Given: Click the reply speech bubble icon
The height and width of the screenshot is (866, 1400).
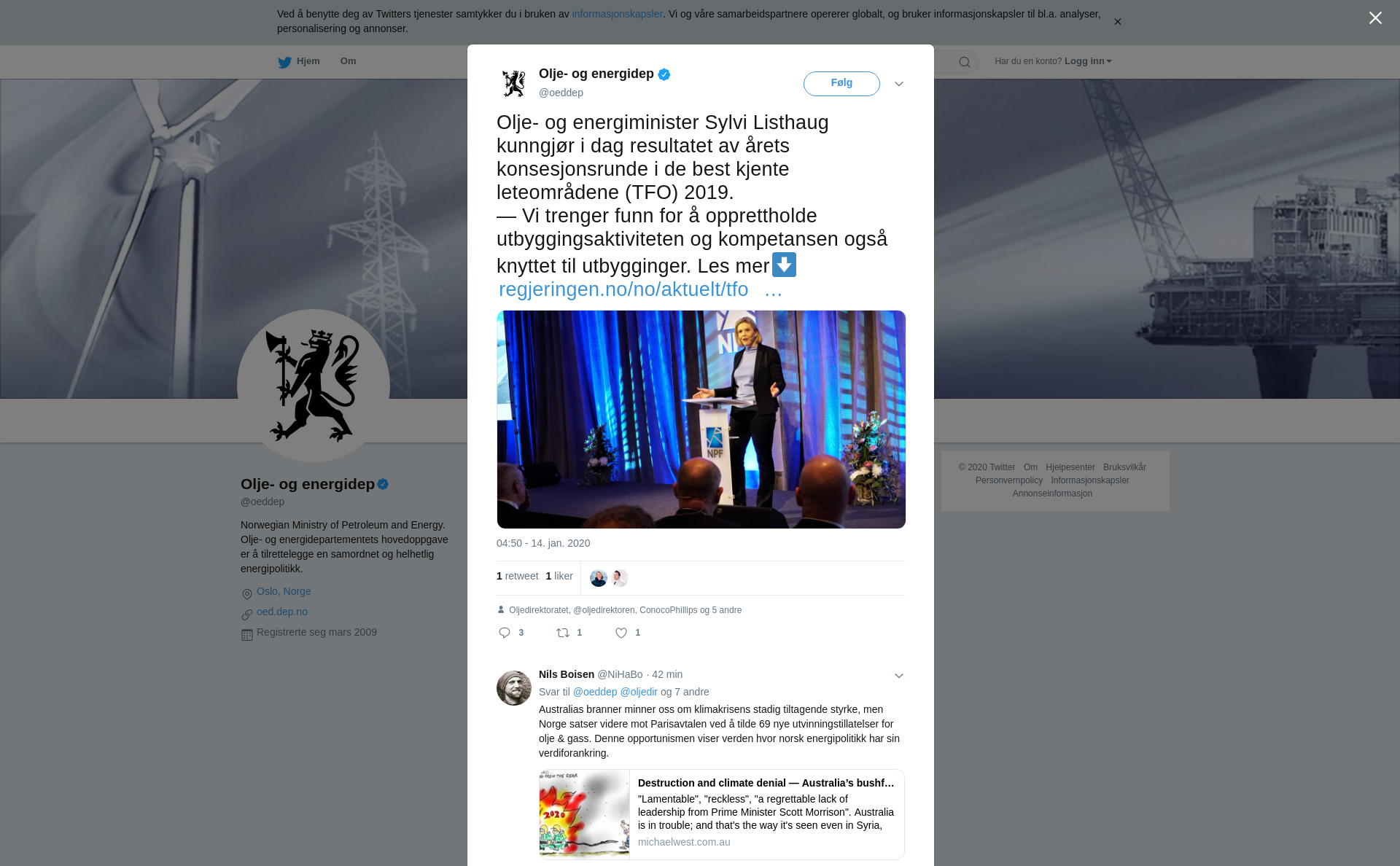Looking at the screenshot, I should pyautogui.click(x=505, y=633).
